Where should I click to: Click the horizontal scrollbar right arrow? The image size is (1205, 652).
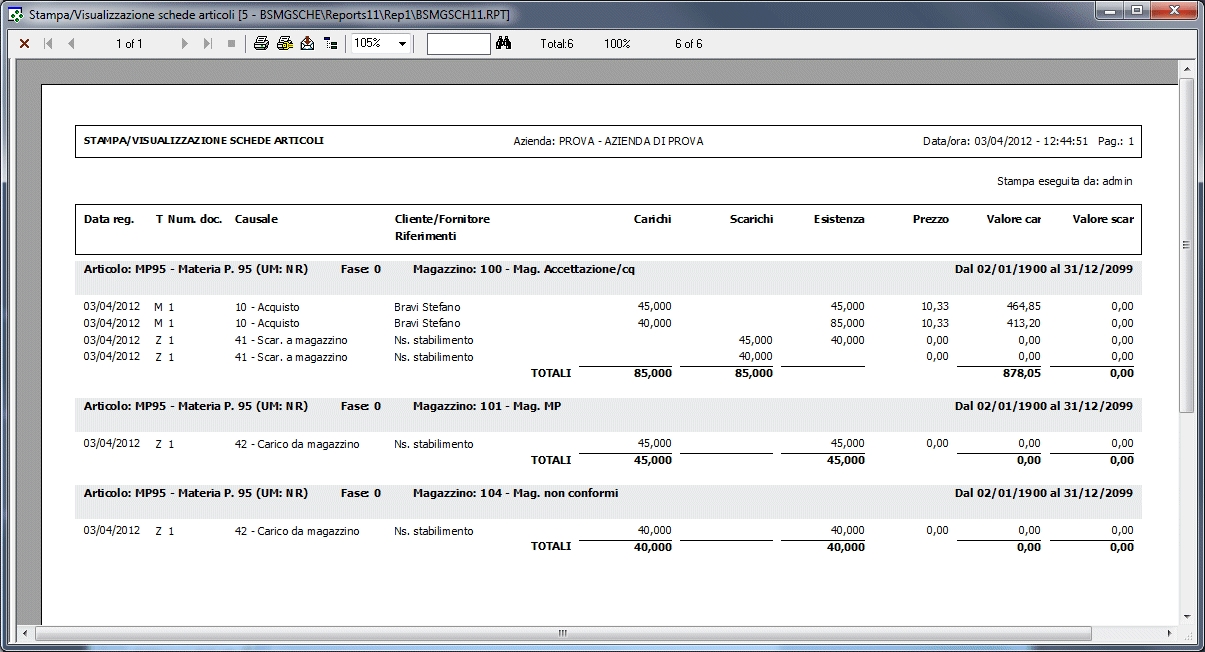[x=1170, y=633]
